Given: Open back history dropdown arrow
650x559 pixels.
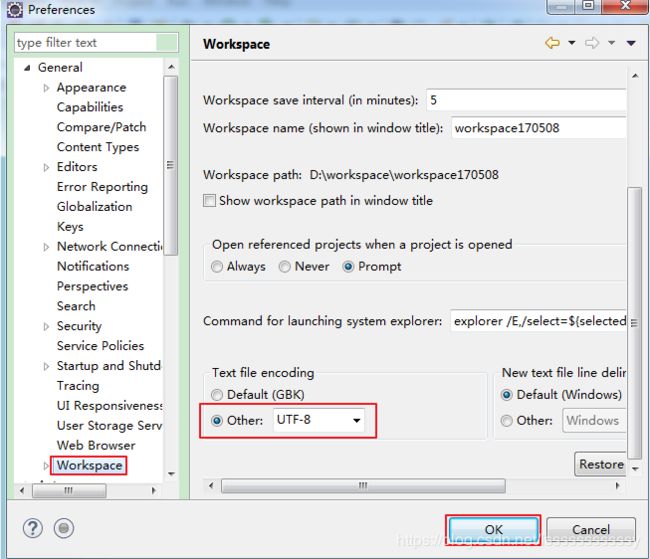Looking at the screenshot, I should [x=572, y=43].
